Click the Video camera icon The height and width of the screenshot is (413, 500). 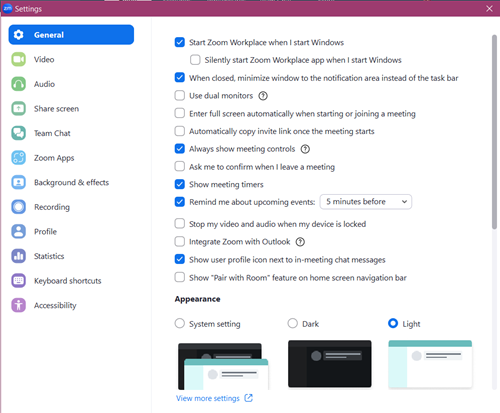point(19,59)
